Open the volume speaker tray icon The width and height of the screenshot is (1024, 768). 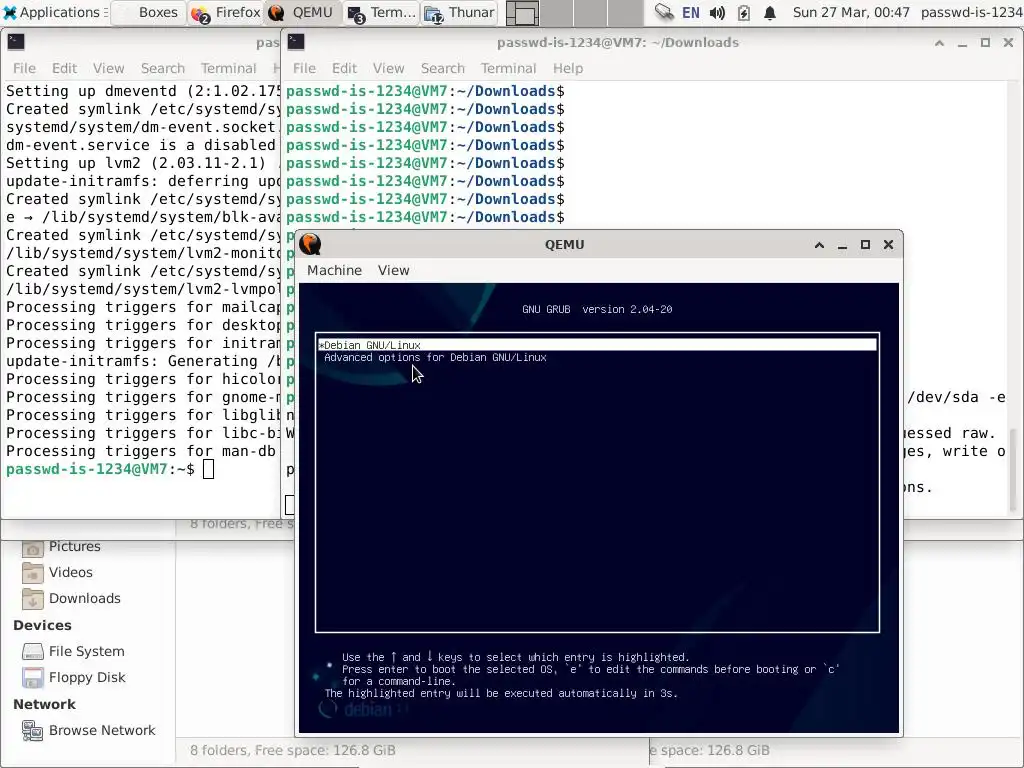pos(717,12)
